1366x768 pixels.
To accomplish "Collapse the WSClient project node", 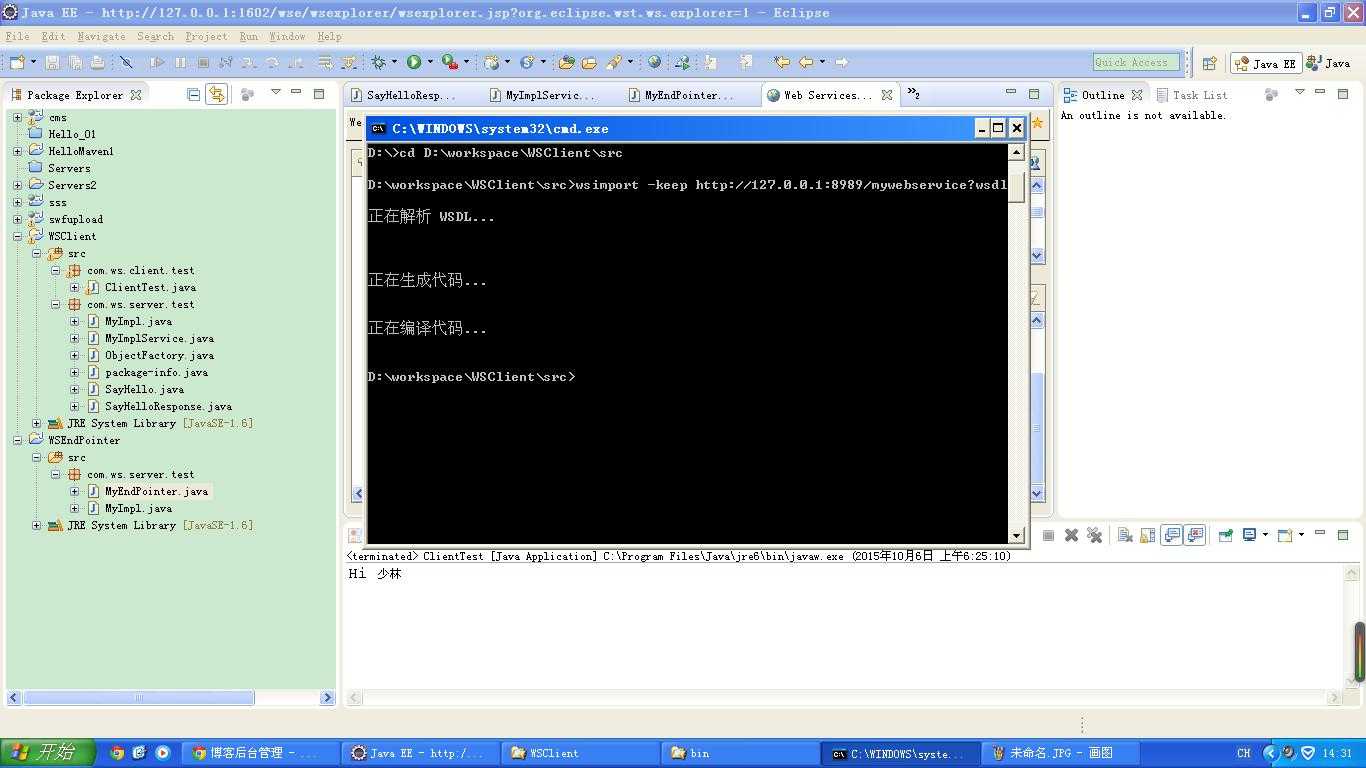I will click(17, 237).
